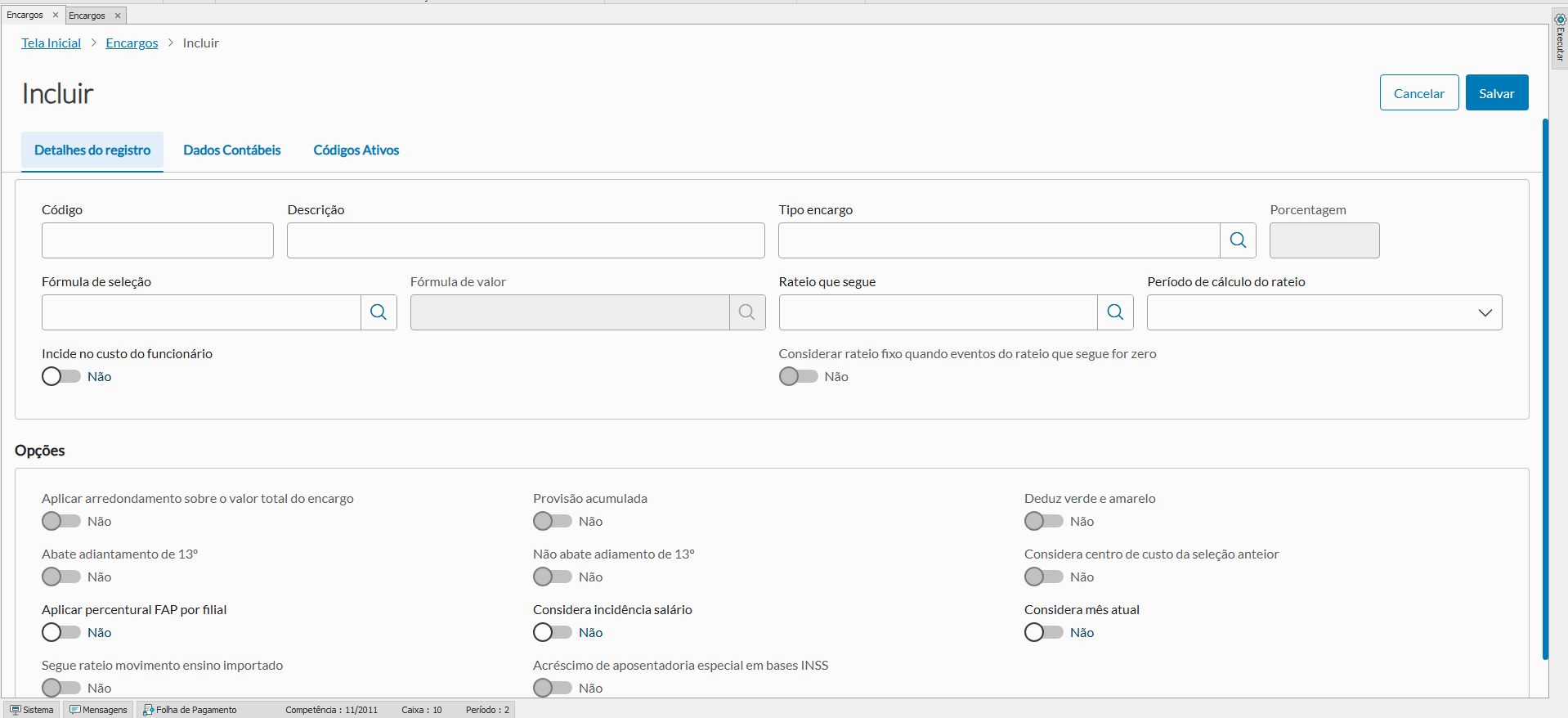Click the vertical page scrollbar
Image resolution: width=1568 pixels, height=718 pixels.
click(x=1545, y=388)
